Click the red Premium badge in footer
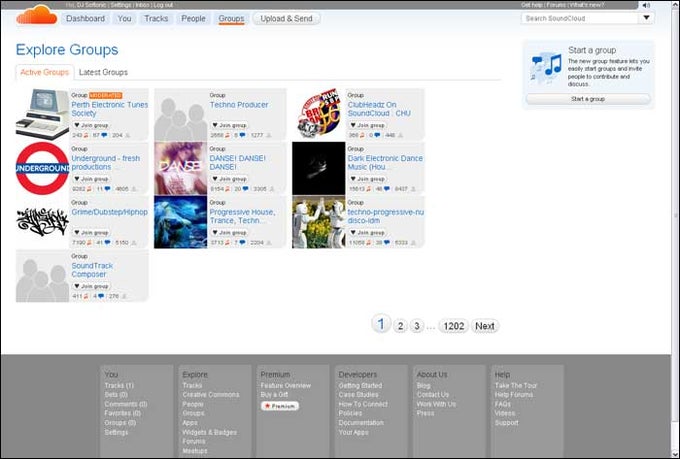The width and height of the screenshot is (680, 459). (x=280, y=406)
